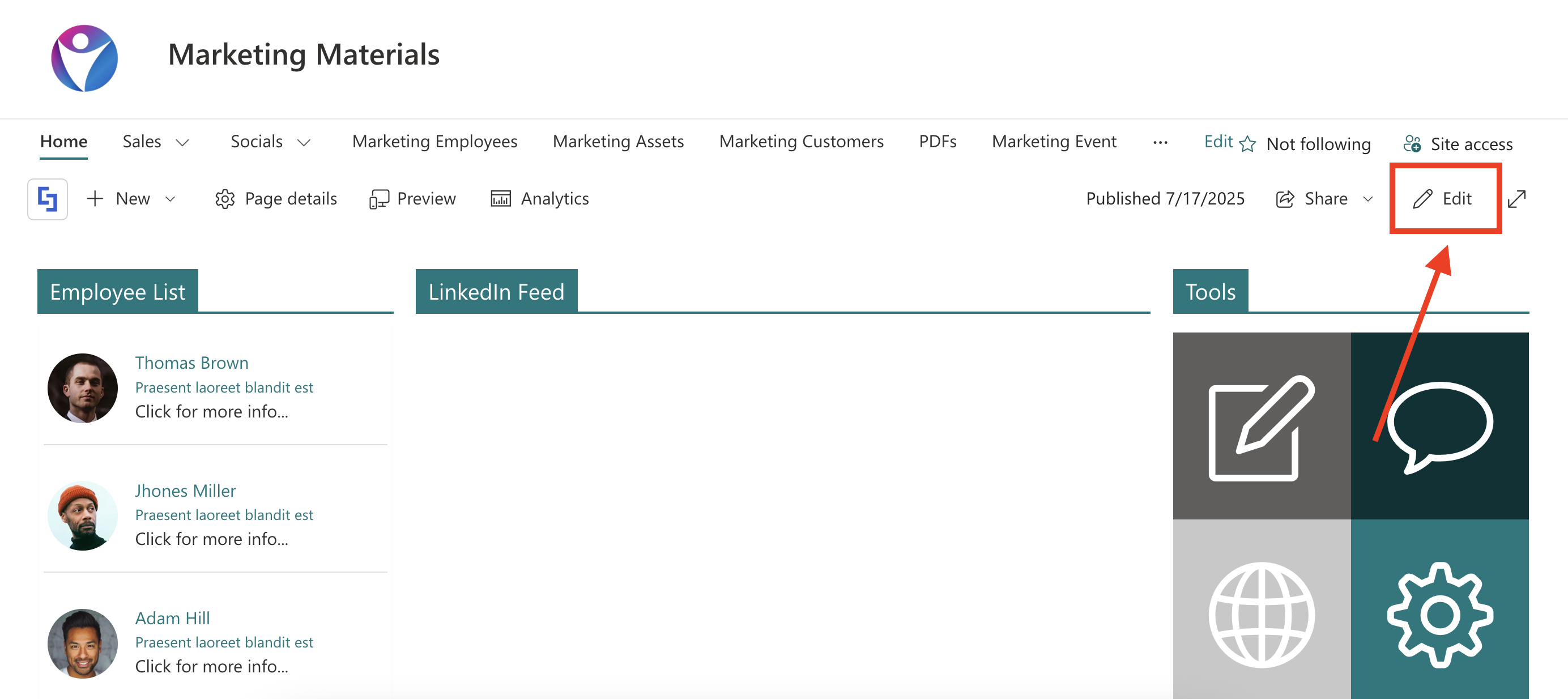Click the expand to full-screen arrow icon
This screenshot has width=1568, height=699.
(x=1516, y=198)
